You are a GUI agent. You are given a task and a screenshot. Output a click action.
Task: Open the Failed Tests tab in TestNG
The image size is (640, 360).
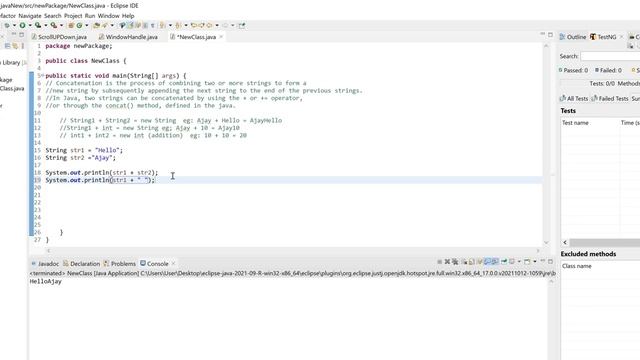pos(610,98)
